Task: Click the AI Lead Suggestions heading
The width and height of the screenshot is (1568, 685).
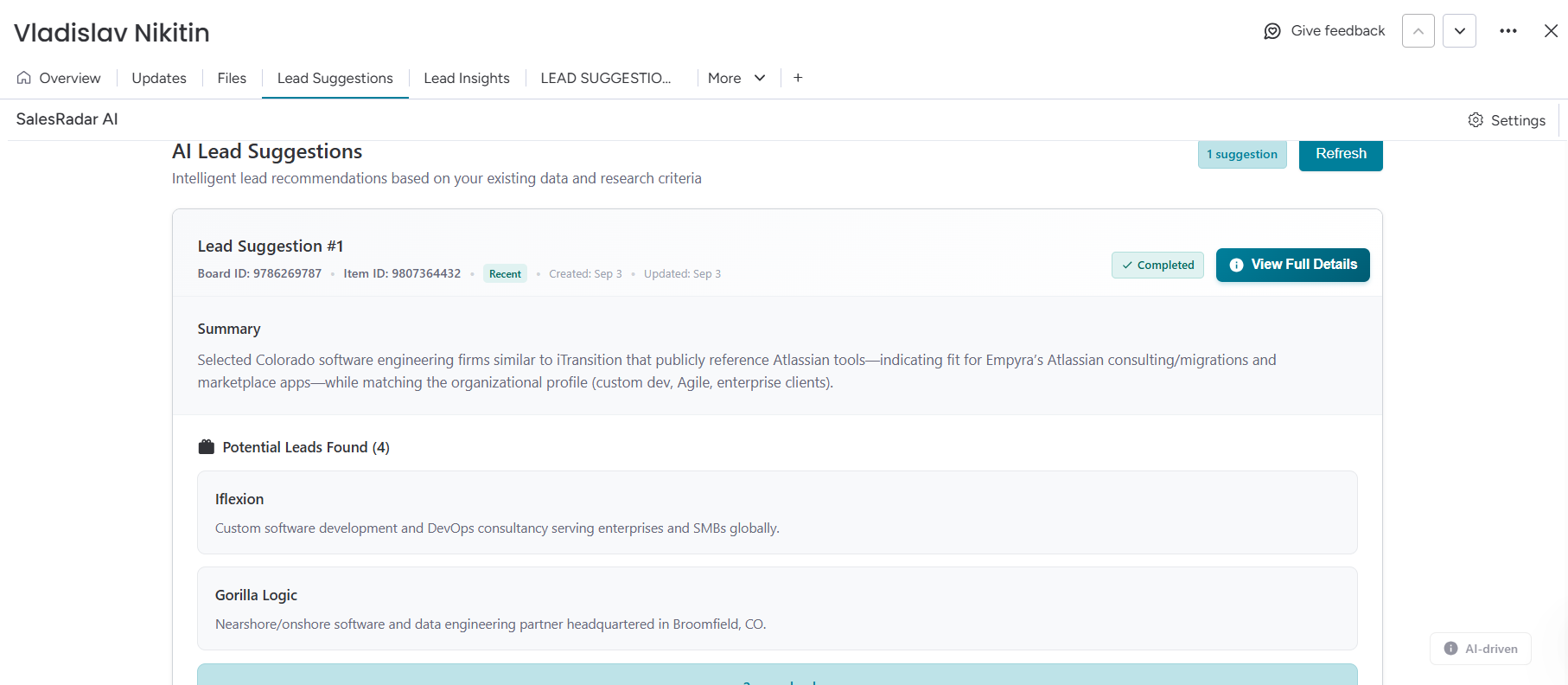Action: point(267,151)
